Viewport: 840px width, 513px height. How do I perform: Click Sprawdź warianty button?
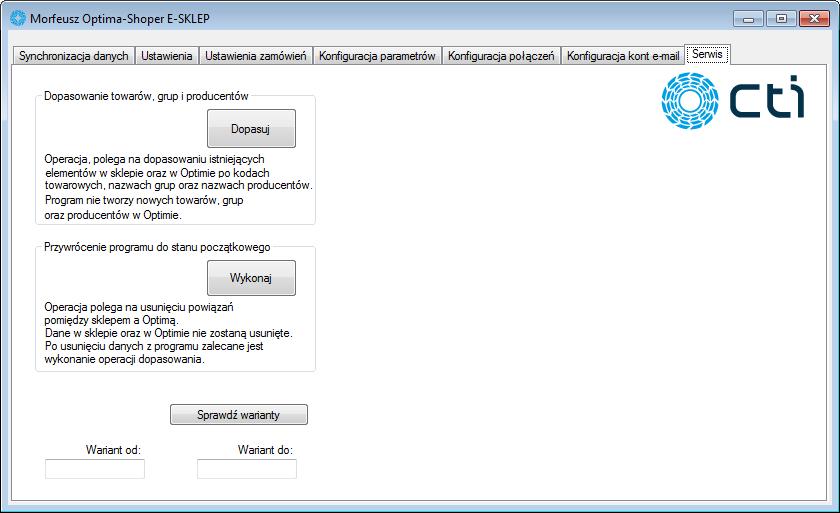pyautogui.click(x=239, y=414)
